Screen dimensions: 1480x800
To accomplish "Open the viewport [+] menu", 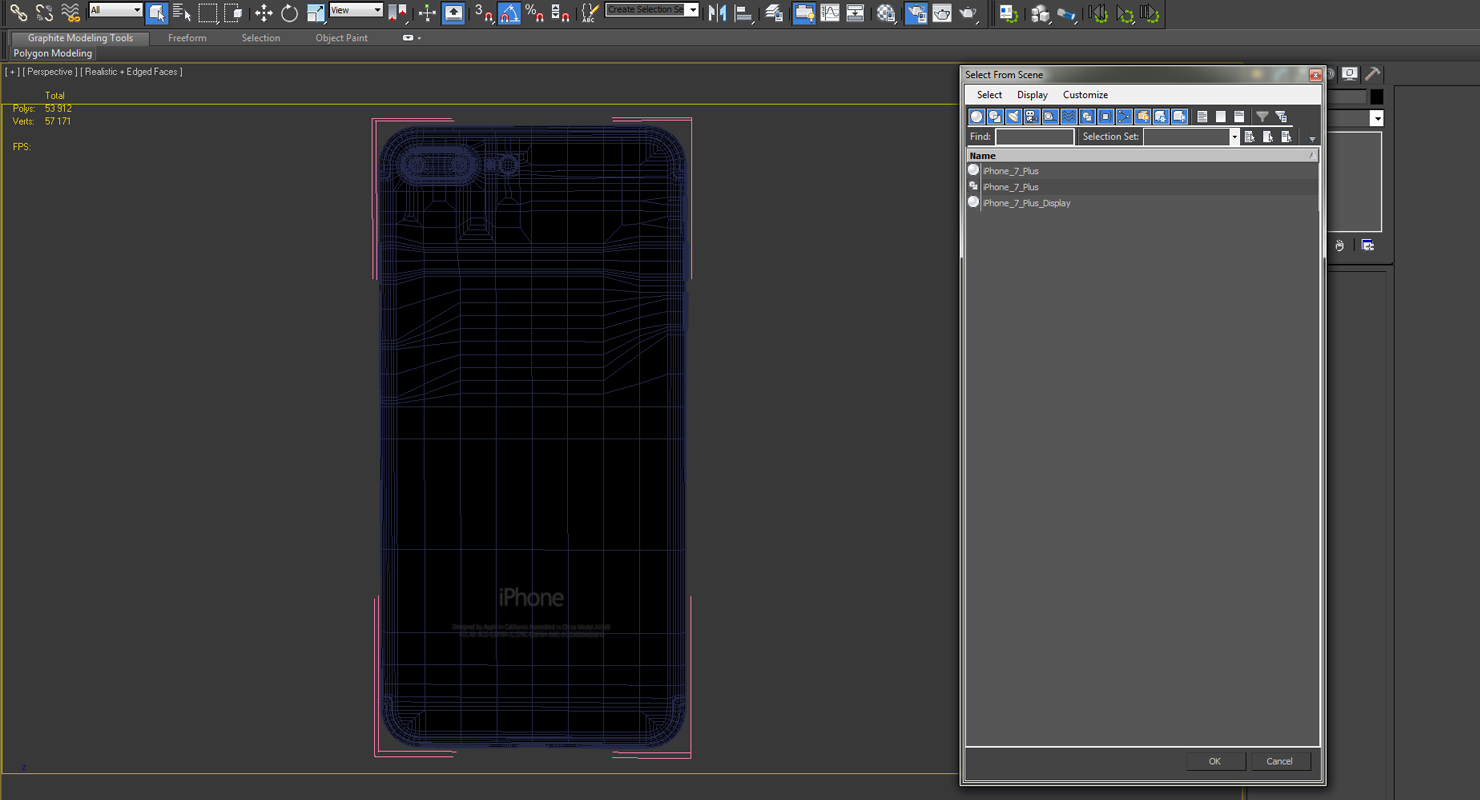I will tap(12, 72).
